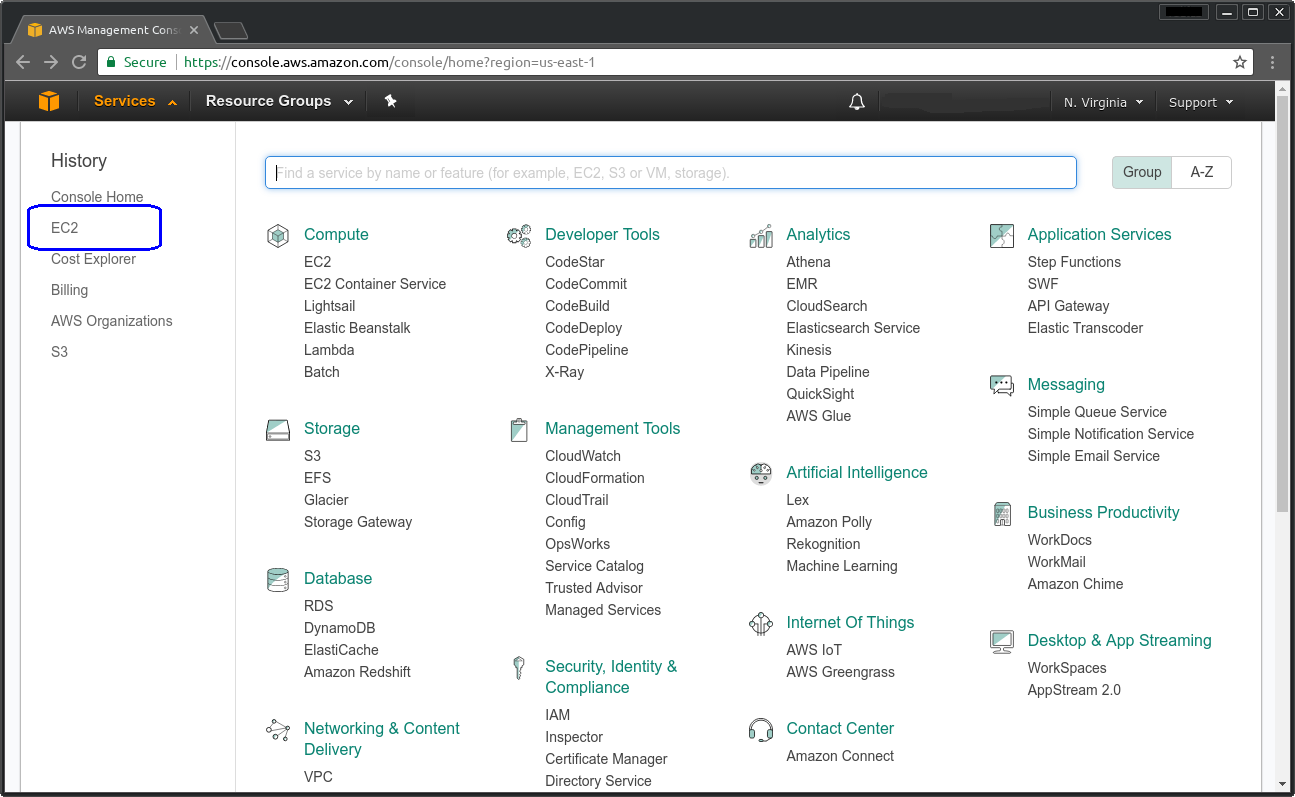
Task: Click the AWS cube logo icon
Action: [x=49, y=102]
